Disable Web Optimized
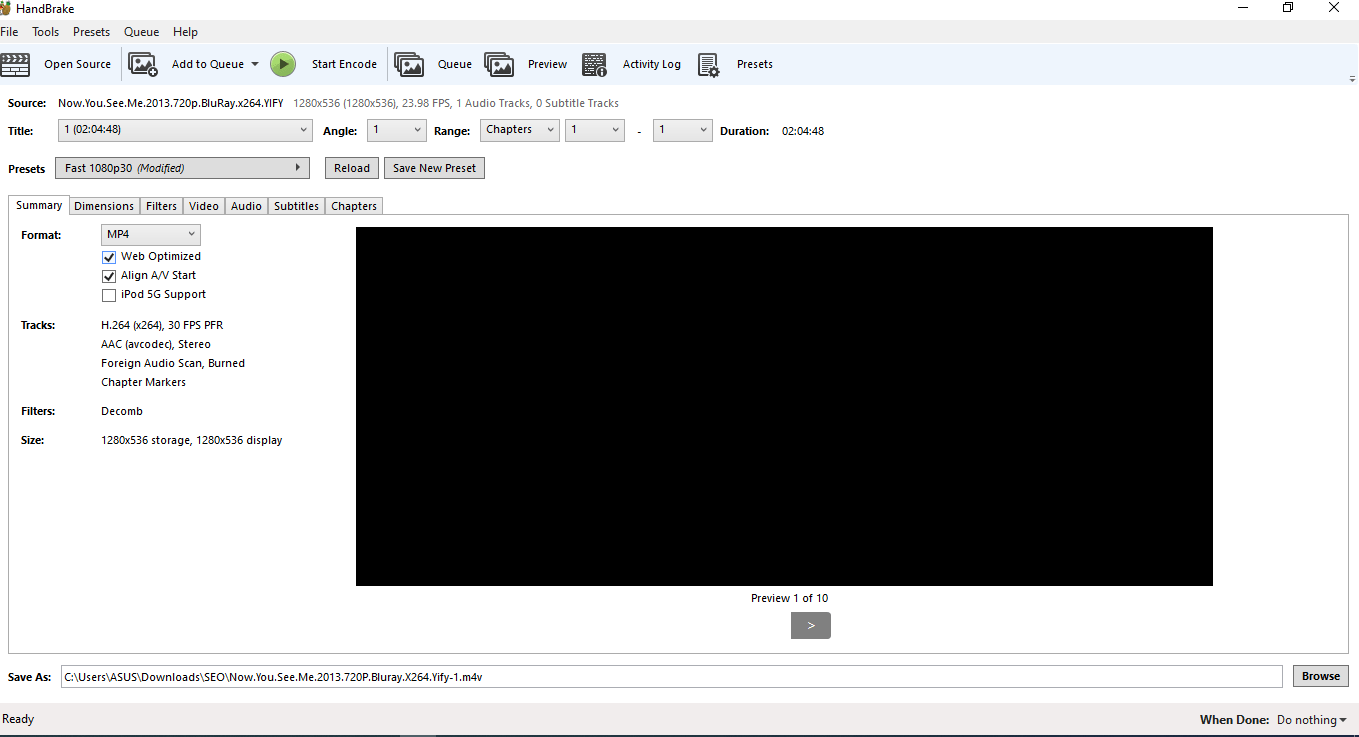 [109, 256]
